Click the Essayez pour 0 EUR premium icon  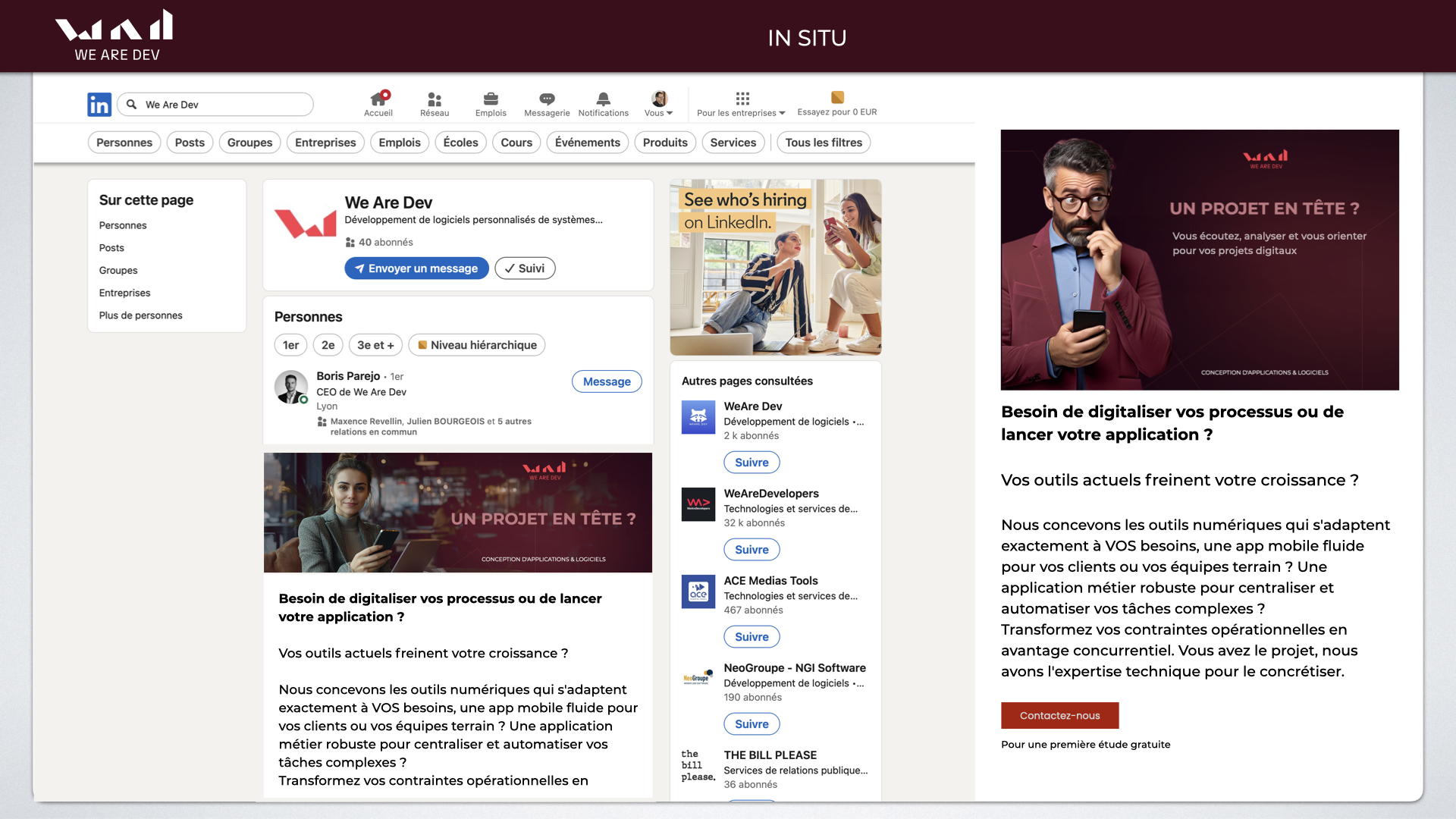click(x=837, y=98)
